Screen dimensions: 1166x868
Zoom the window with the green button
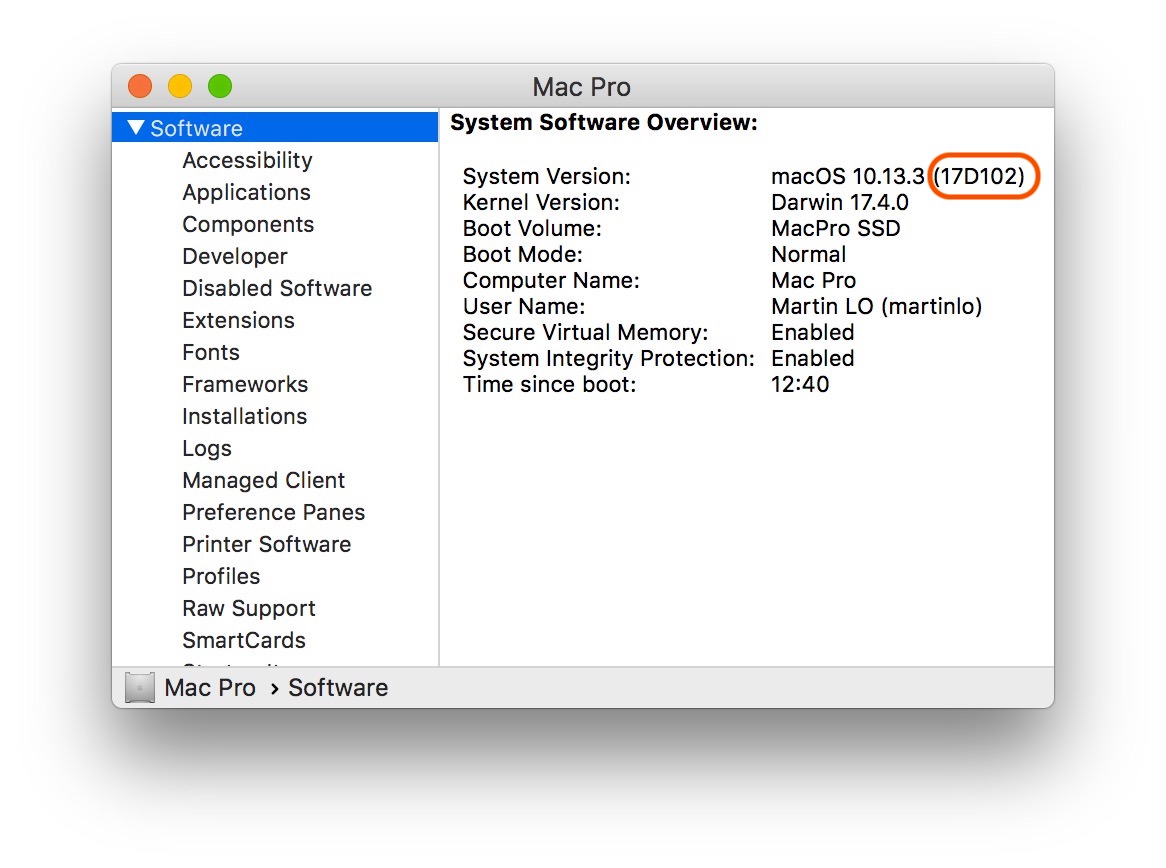coord(220,86)
